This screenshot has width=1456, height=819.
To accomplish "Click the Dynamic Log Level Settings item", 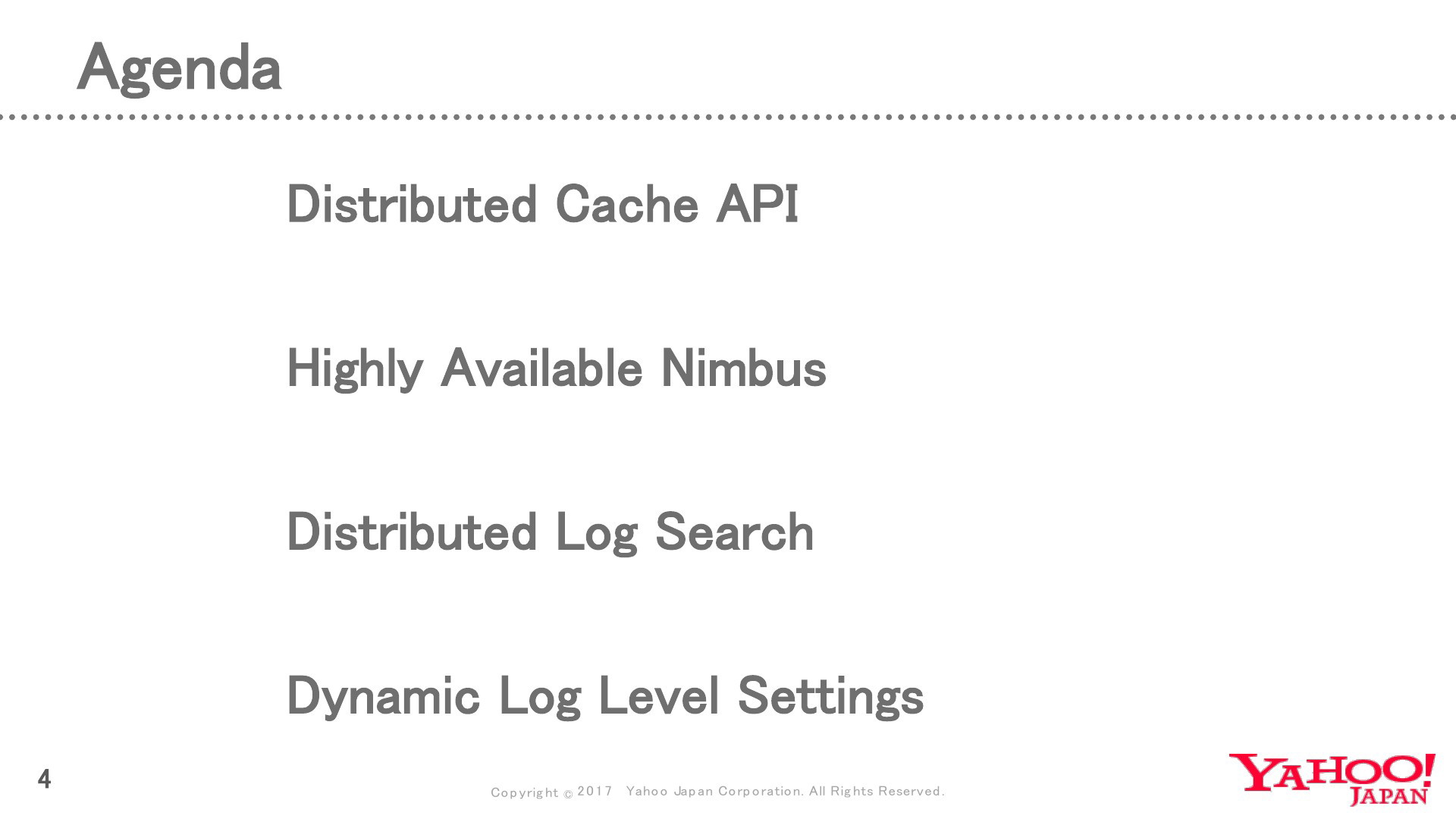I will (x=605, y=696).
